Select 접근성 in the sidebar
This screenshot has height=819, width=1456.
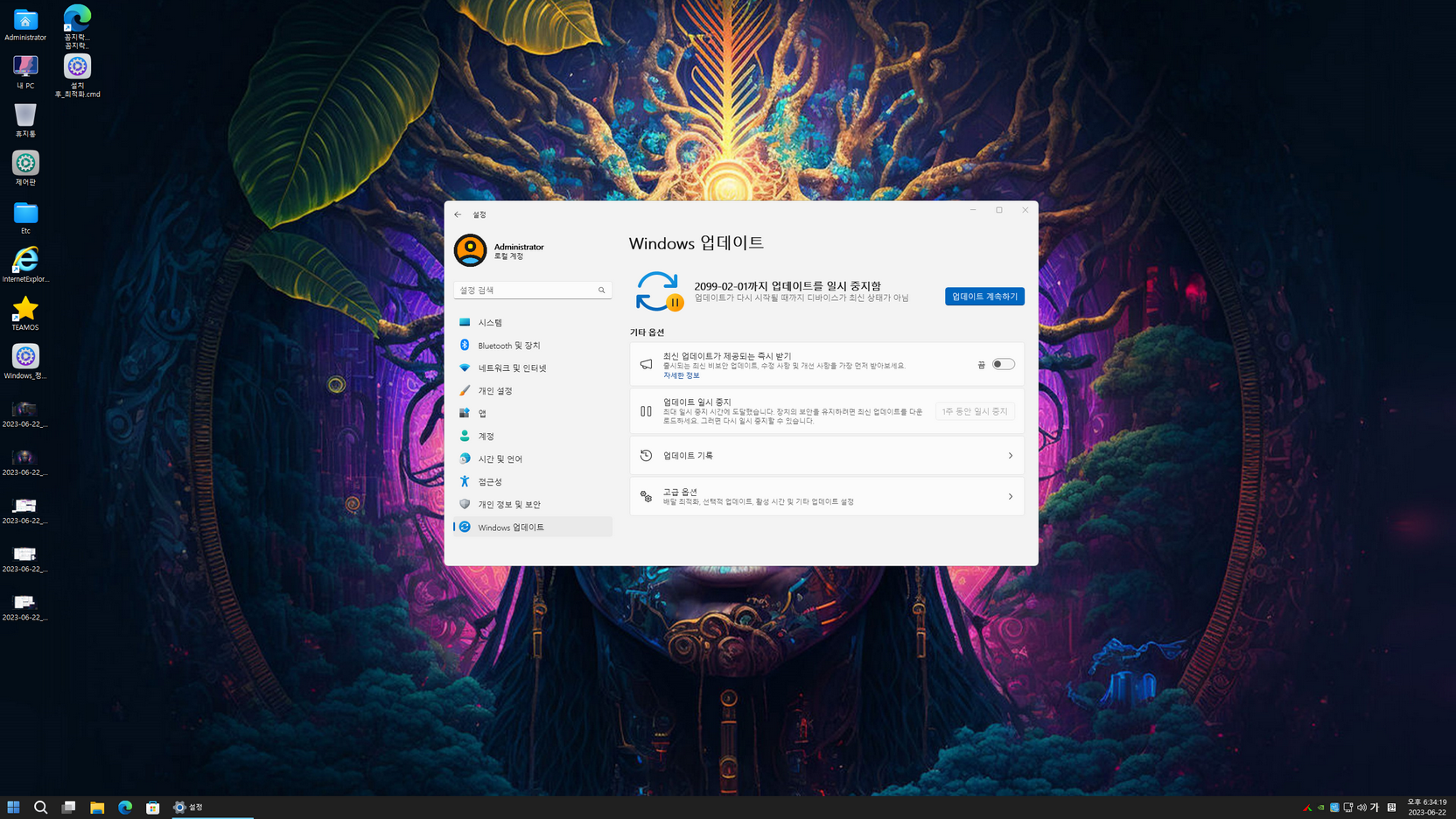[533, 482]
